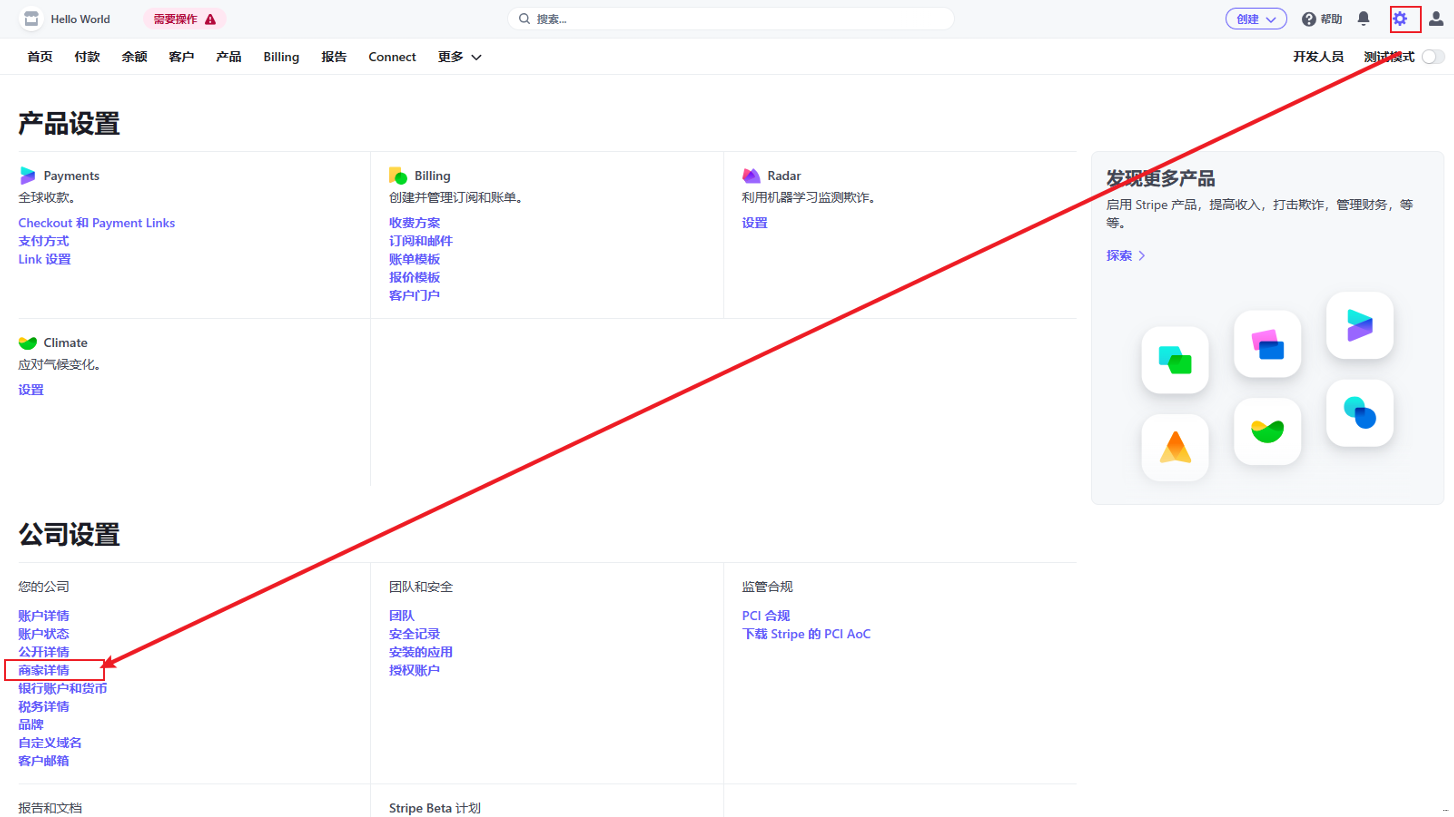
Task: Click the Radar product icon
Action: point(751,176)
